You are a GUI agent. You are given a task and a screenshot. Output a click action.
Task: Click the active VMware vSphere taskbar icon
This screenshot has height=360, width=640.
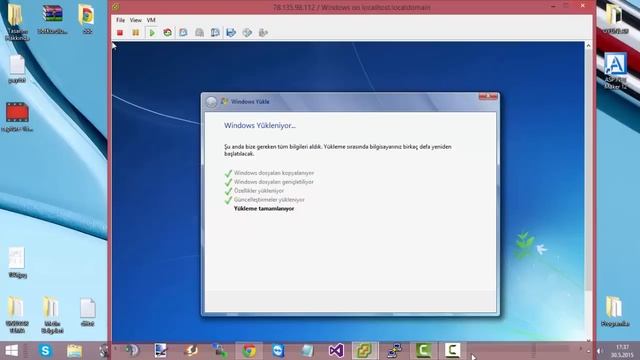pos(365,351)
